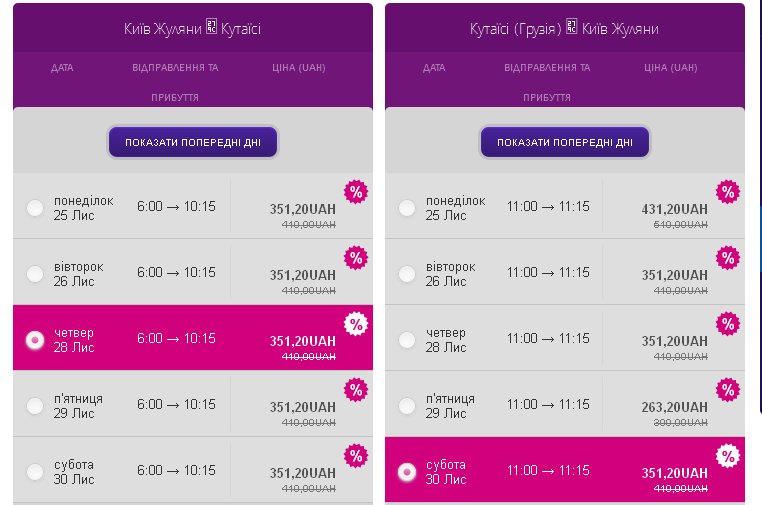
Task: Select outbound Monday 25 Лис radio button
Action: point(35,208)
